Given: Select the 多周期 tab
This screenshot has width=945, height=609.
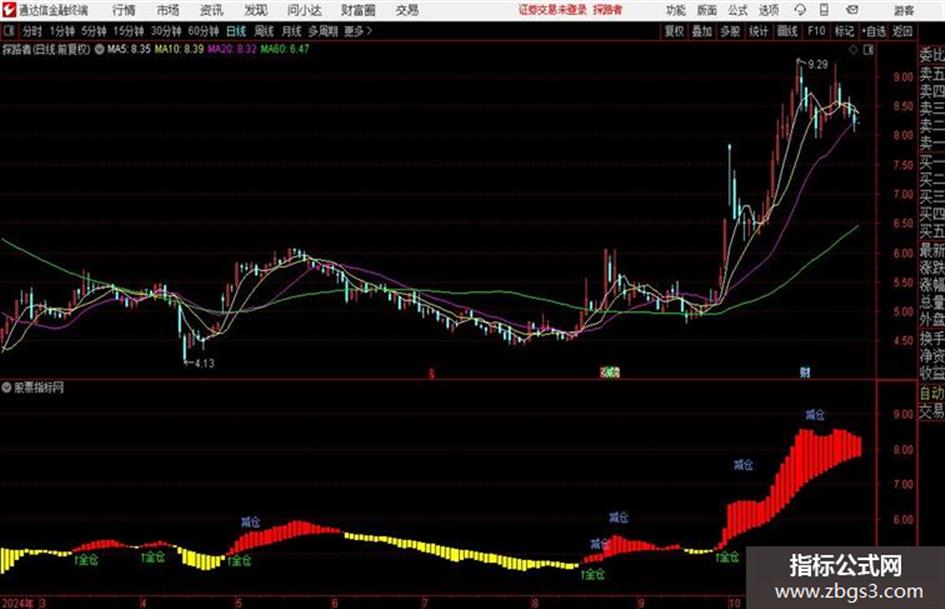Looking at the screenshot, I should click(x=323, y=31).
